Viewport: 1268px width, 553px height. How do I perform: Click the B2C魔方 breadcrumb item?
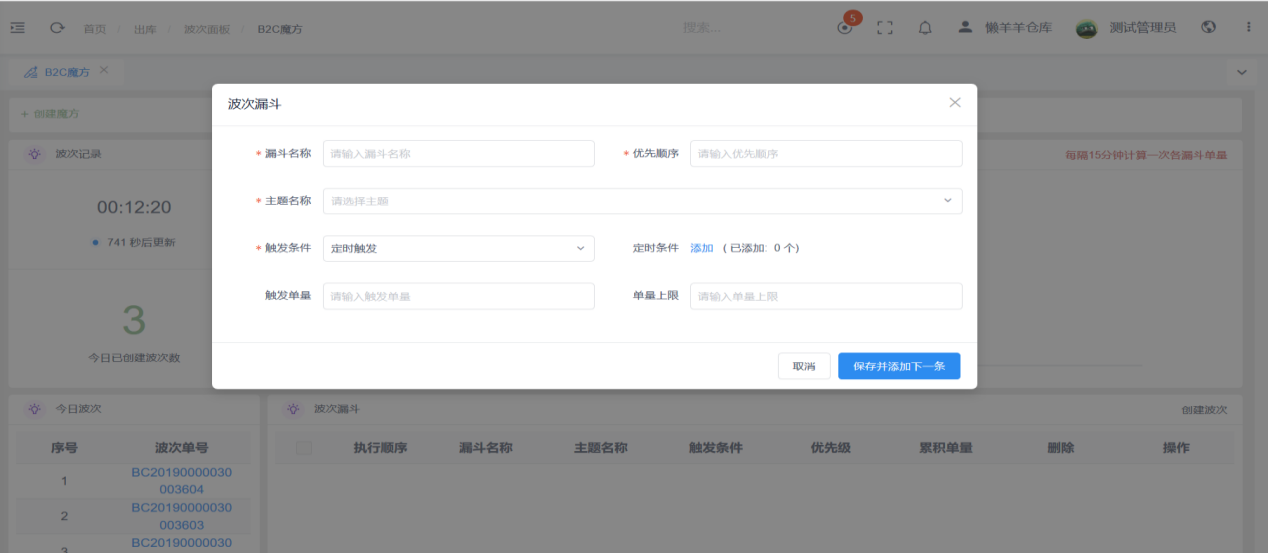coord(280,29)
